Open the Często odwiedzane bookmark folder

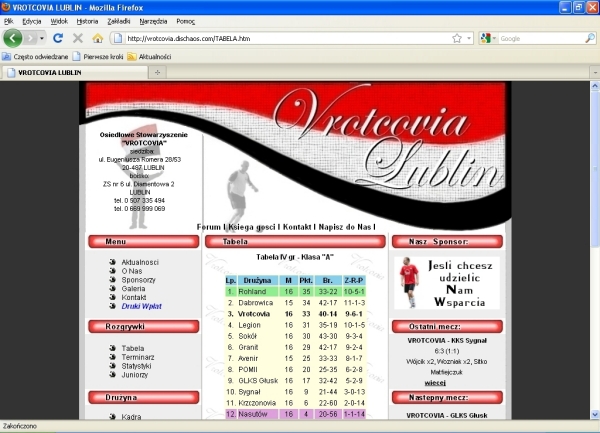(x=35, y=57)
